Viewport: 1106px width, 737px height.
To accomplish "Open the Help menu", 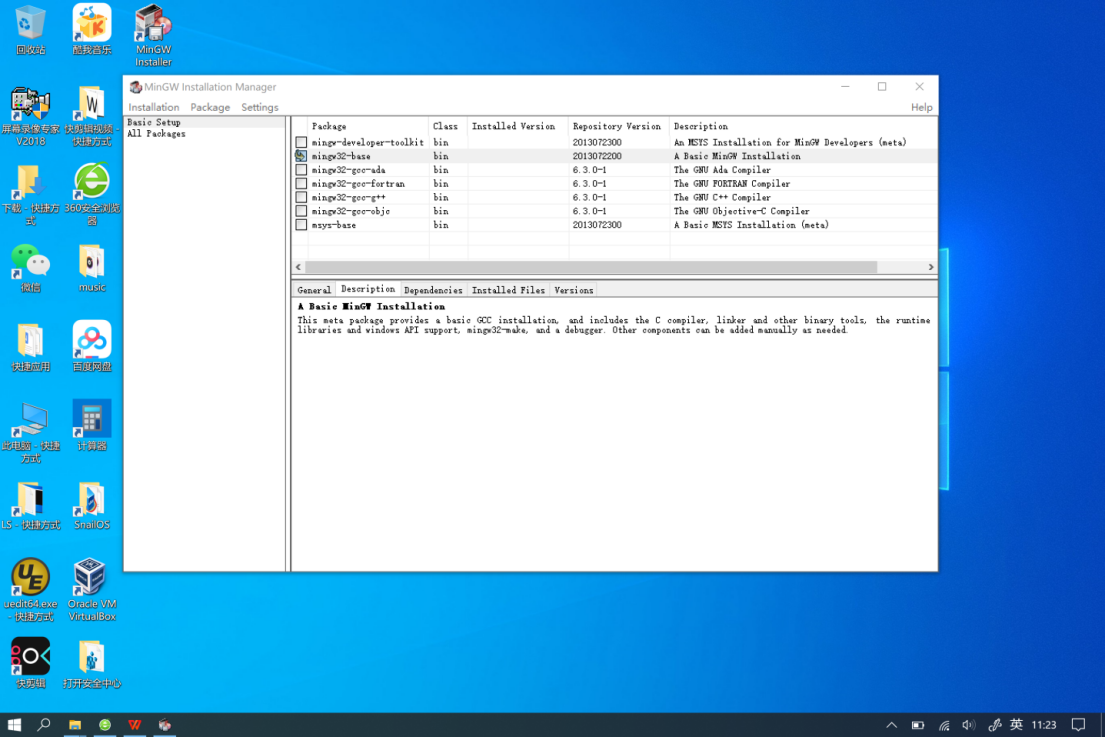I will (x=921, y=107).
